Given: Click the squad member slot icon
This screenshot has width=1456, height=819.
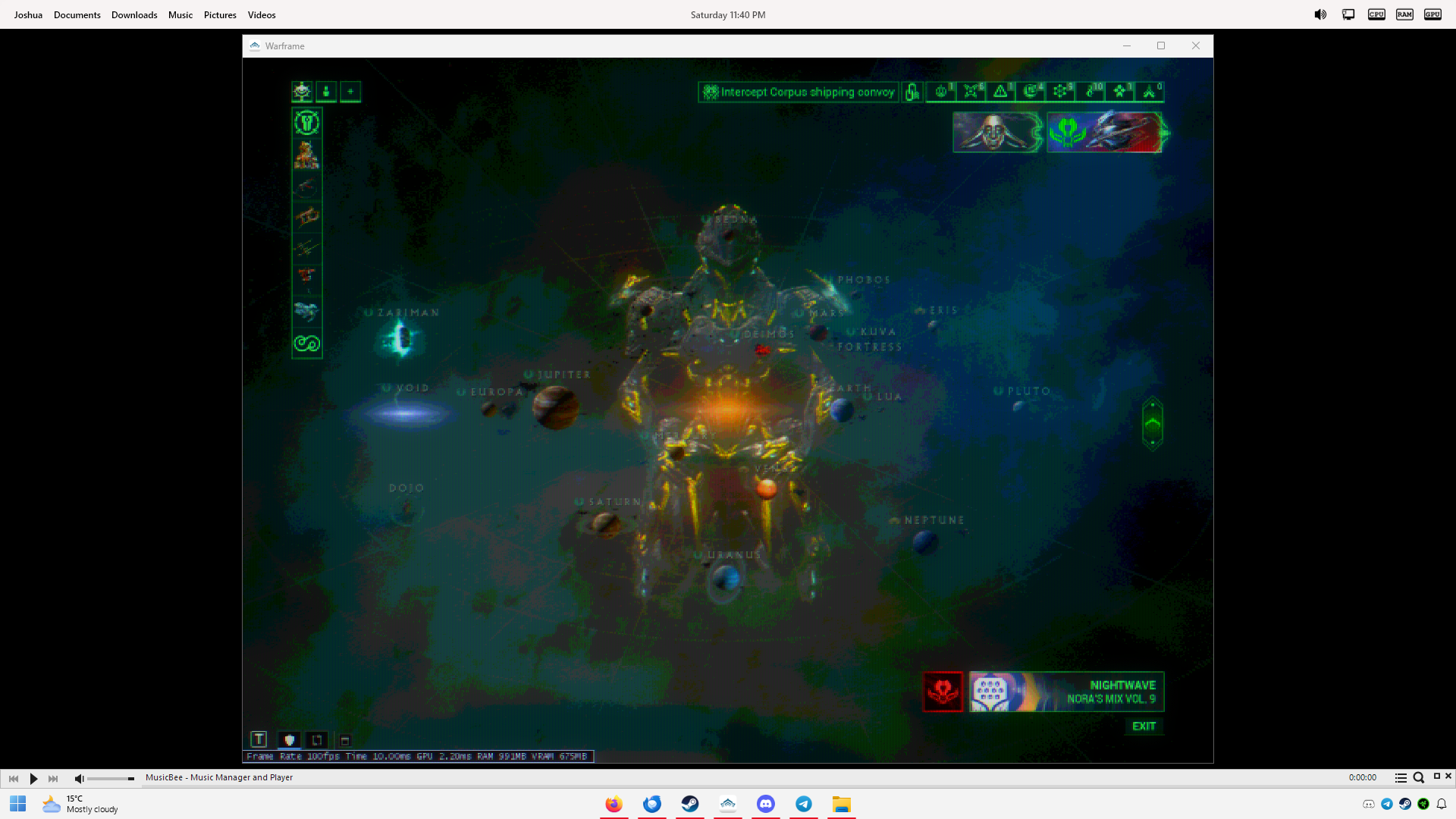Looking at the screenshot, I should [326, 92].
